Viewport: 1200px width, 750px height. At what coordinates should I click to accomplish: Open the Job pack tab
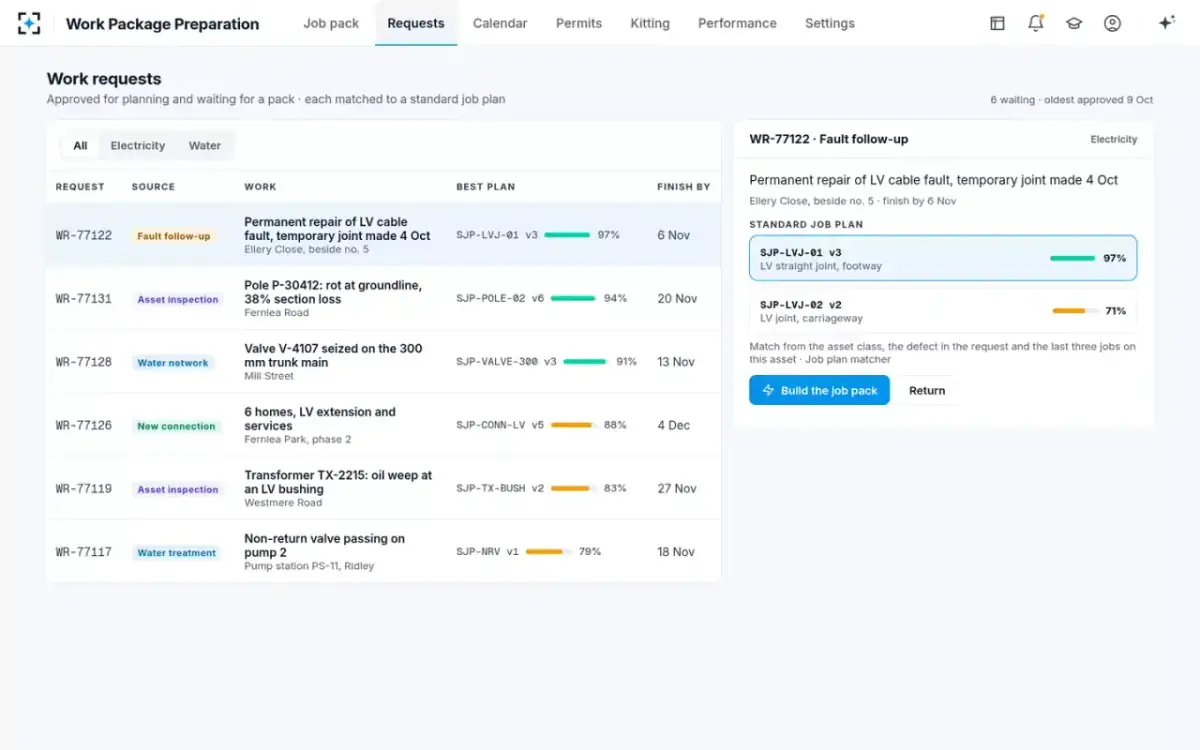point(331,23)
